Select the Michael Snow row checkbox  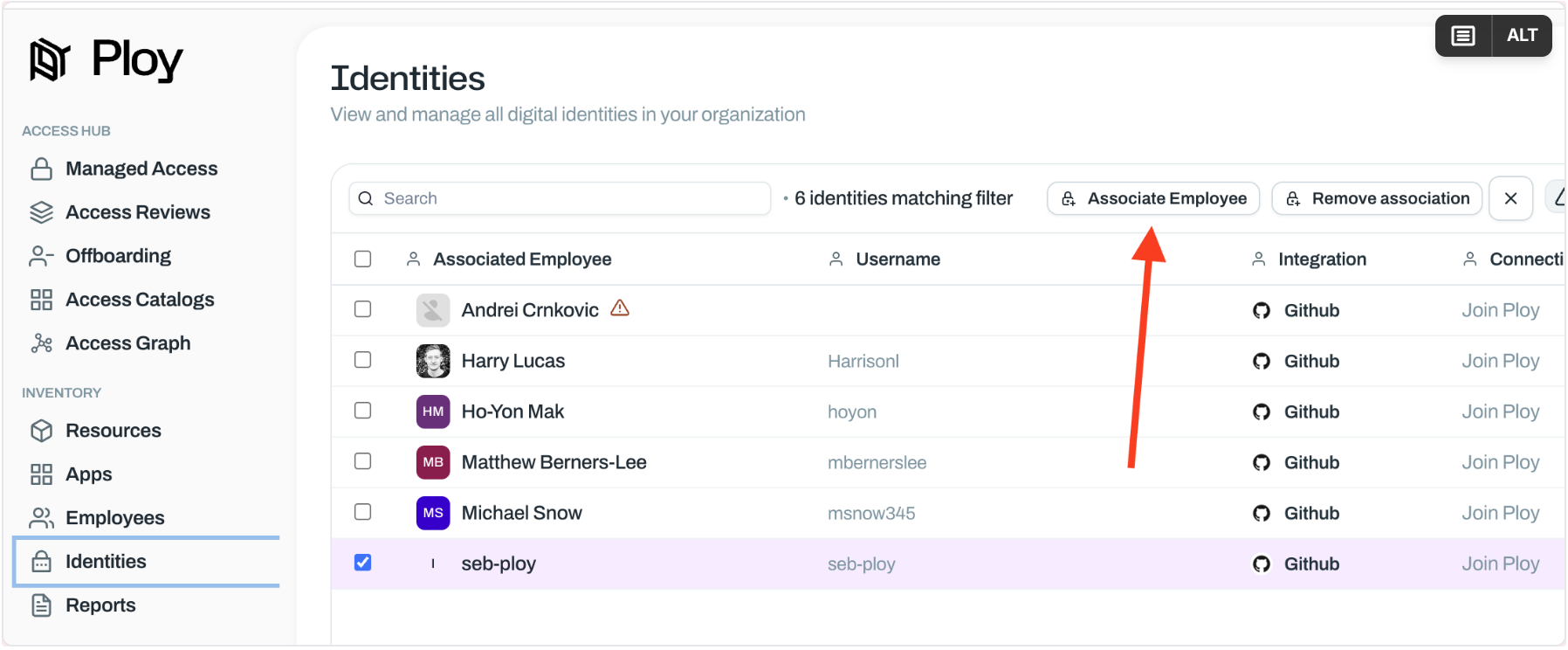click(363, 512)
